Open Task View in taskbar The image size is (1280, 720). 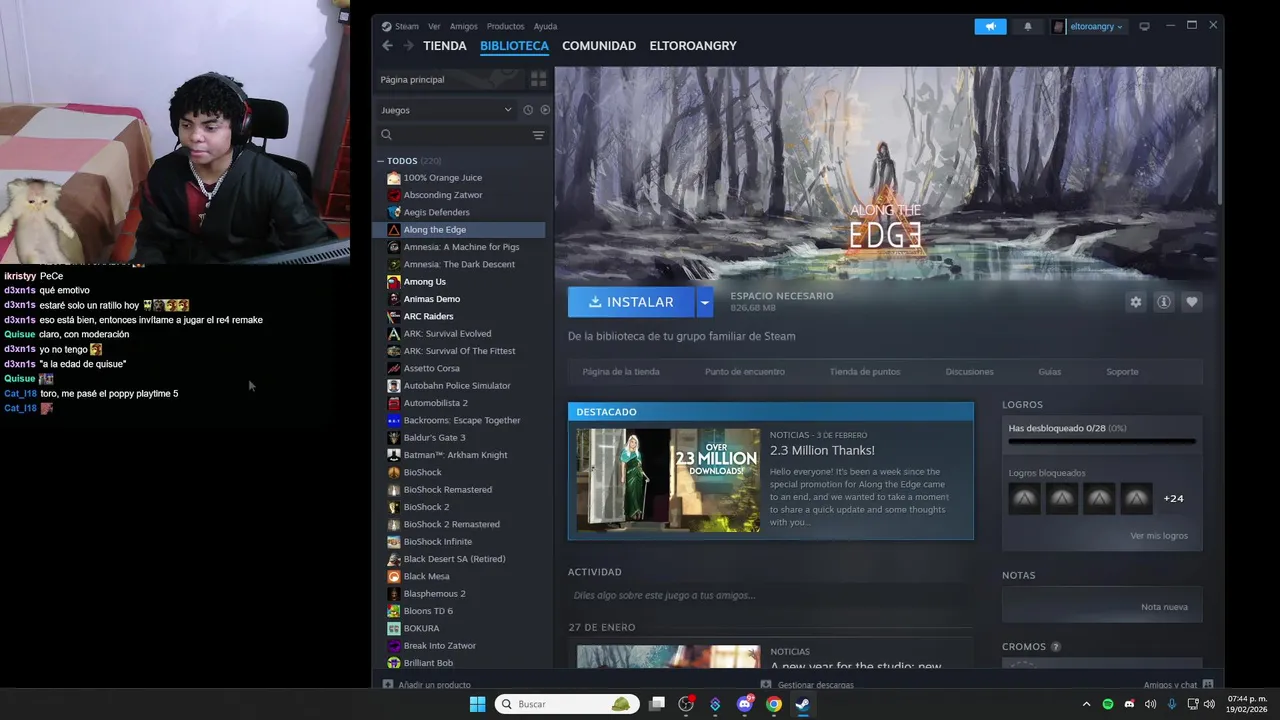(x=657, y=704)
